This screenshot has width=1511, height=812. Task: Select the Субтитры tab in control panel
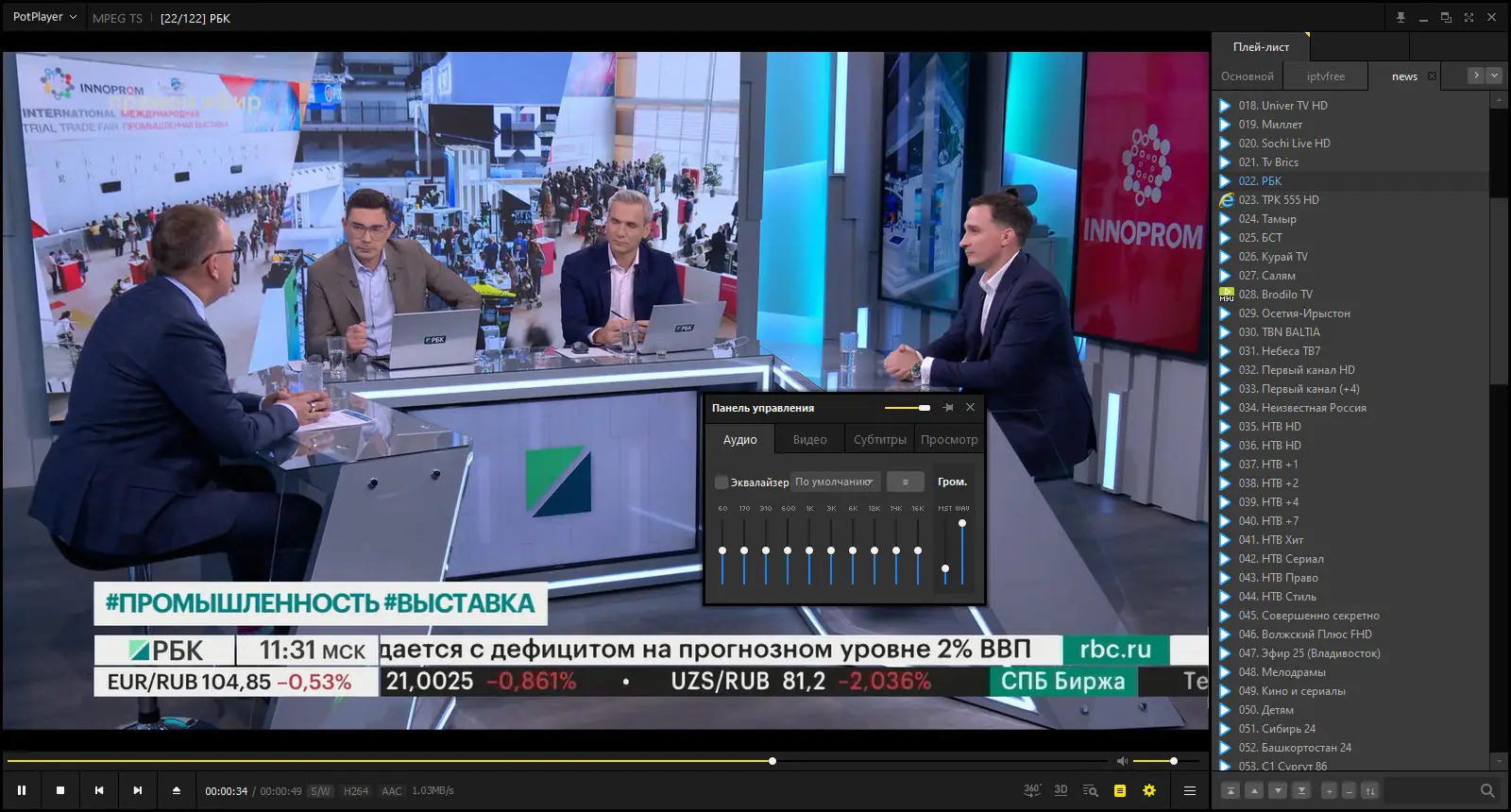coord(880,439)
